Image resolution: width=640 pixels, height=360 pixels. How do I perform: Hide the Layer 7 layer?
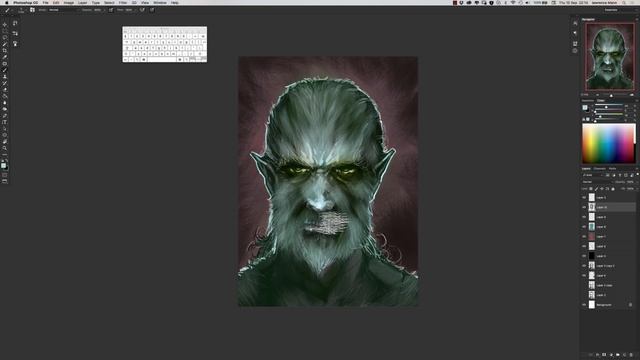click(584, 236)
